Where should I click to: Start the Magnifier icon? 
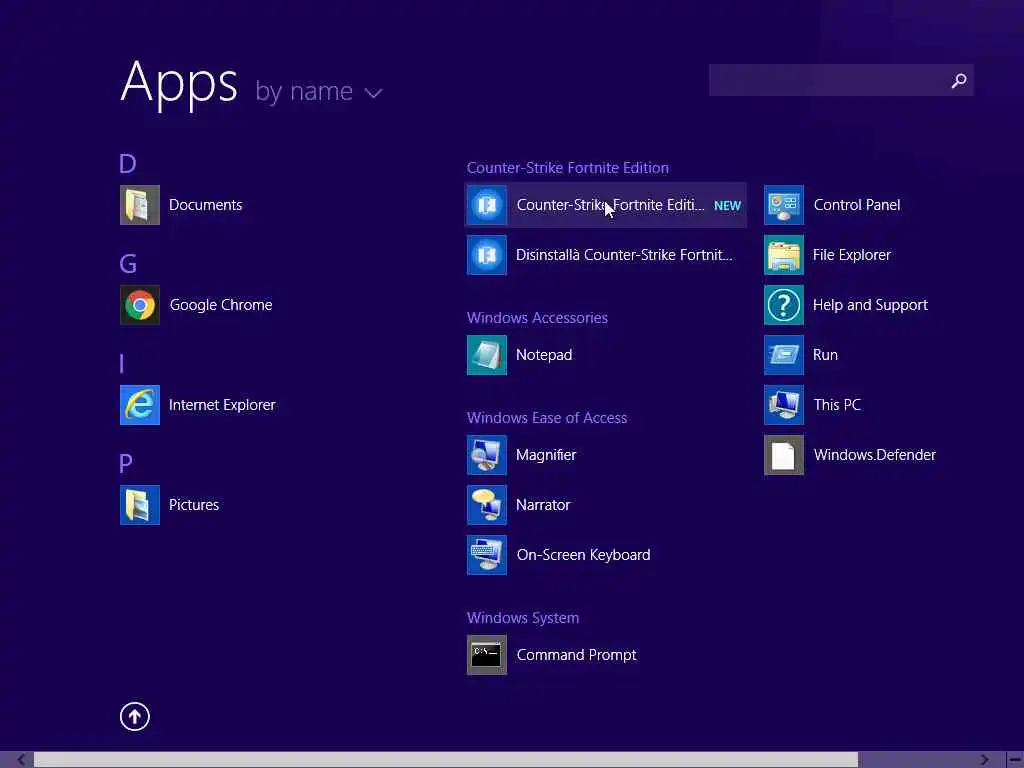click(487, 455)
